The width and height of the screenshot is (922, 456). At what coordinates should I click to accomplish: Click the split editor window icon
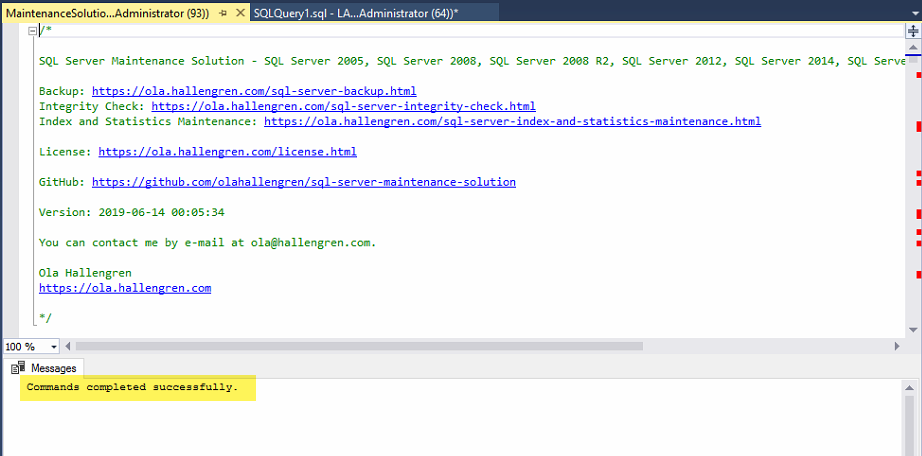click(913, 31)
